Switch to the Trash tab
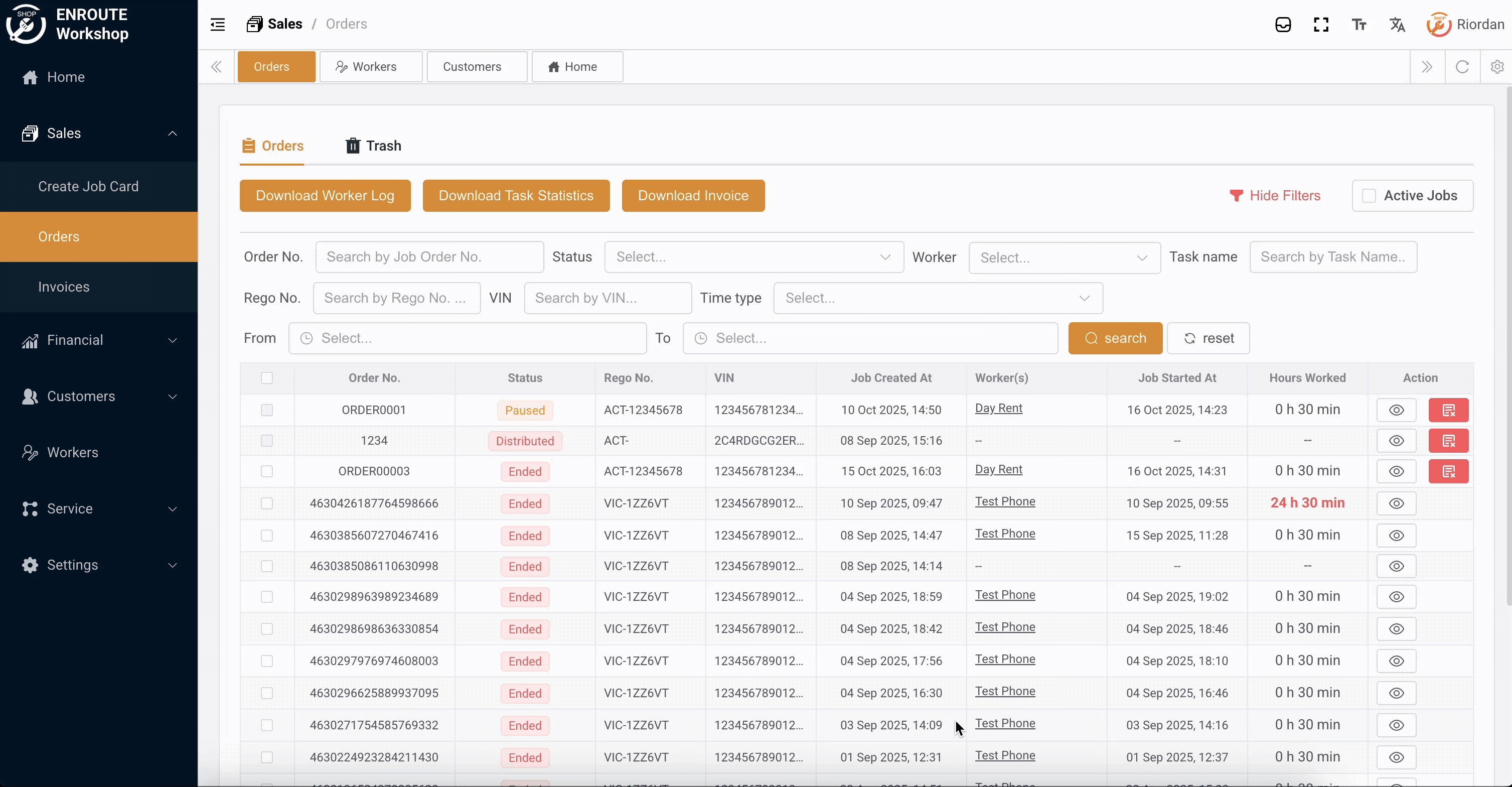Image resolution: width=1512 pixels, height=787 pixels. click(373, 146)
